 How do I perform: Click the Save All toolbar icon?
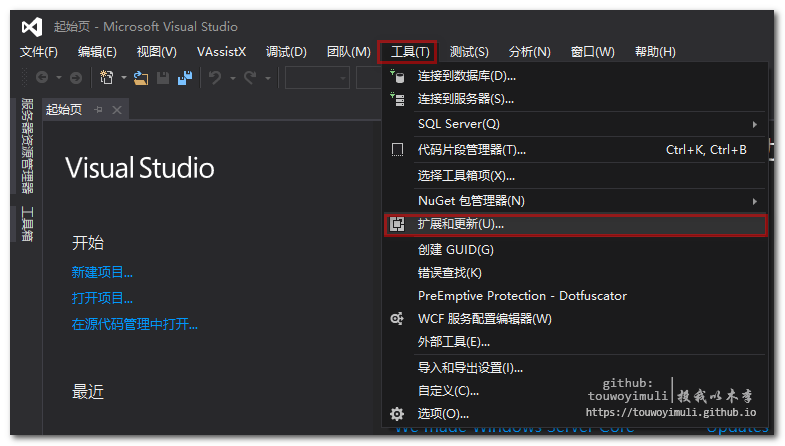[185, 78]
